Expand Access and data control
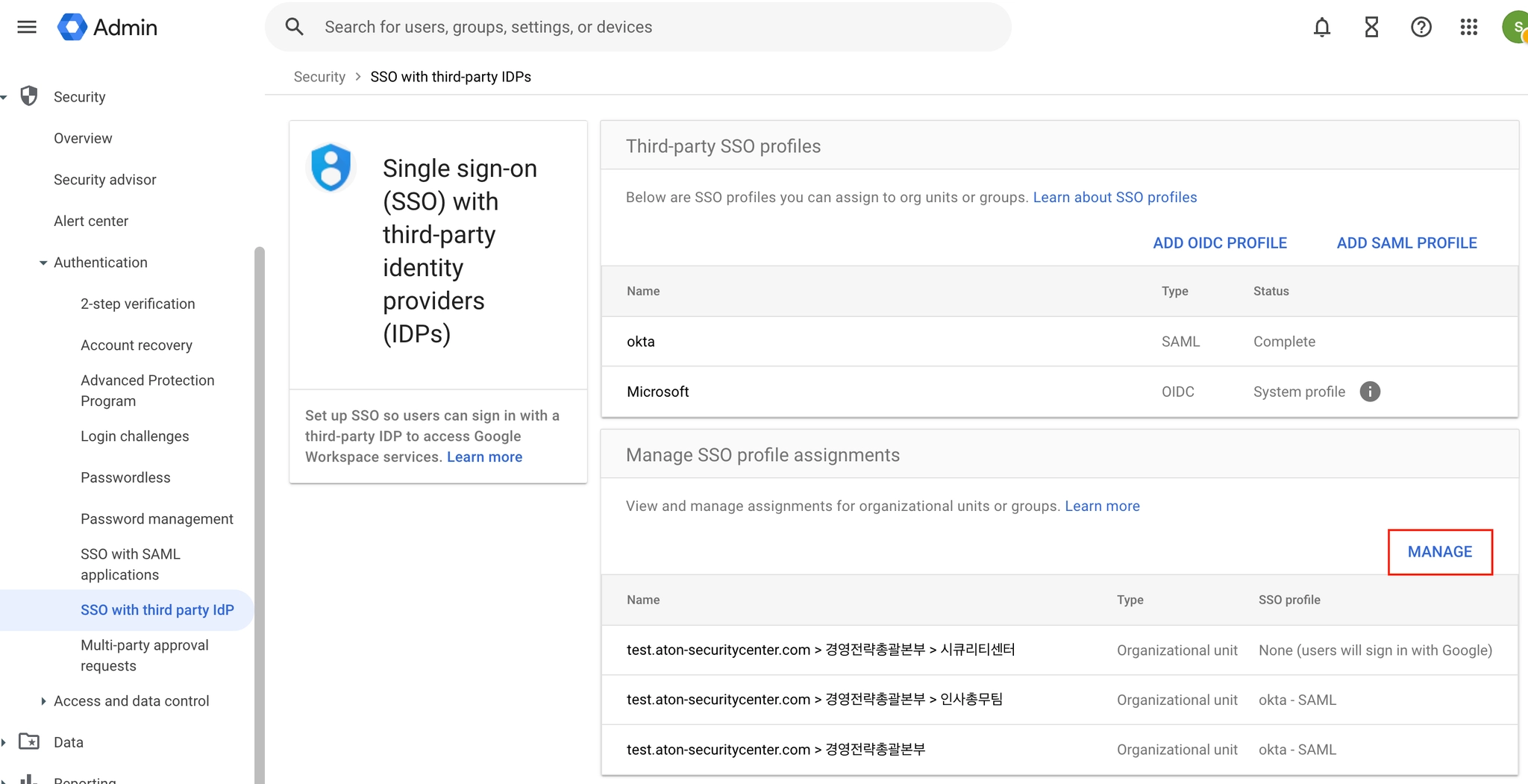The image size is (1528, 784). (43, 701)
